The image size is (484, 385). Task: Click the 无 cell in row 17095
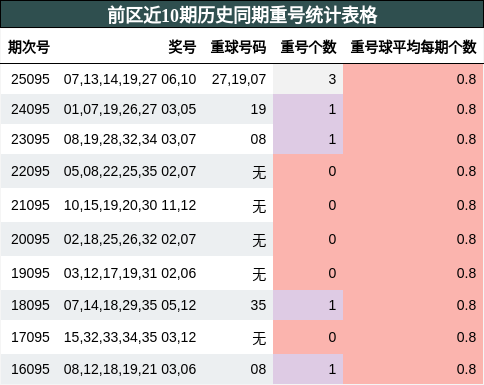coord(259,338)
